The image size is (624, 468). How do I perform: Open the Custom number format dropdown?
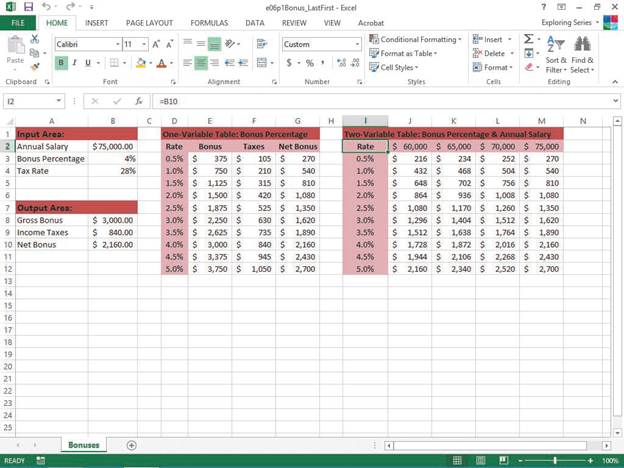(x=357, y=44)
